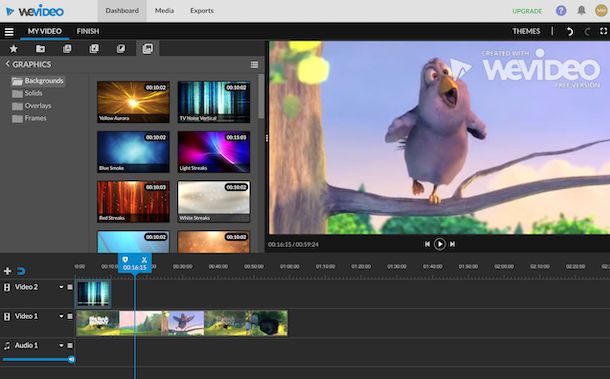Click the 01:00:00 mark on timeline ruler
This screenshot has width=610, height=379.
289,267
